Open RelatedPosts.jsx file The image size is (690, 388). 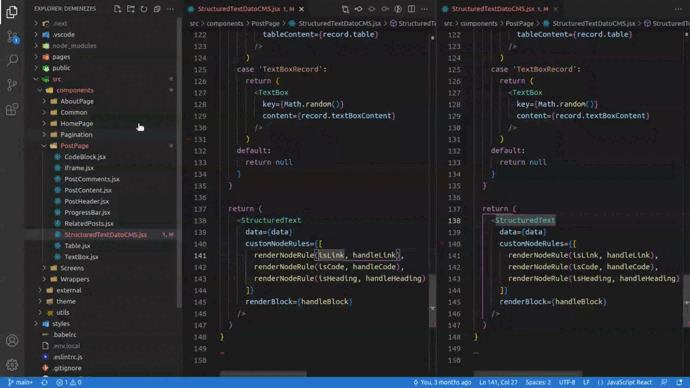pos(88,223)
